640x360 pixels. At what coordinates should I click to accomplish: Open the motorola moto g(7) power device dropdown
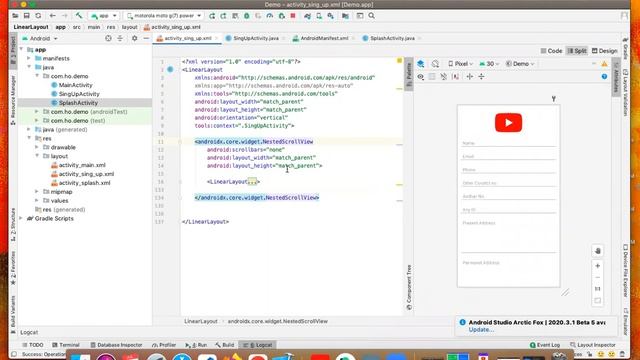click(x=164, y=16)
